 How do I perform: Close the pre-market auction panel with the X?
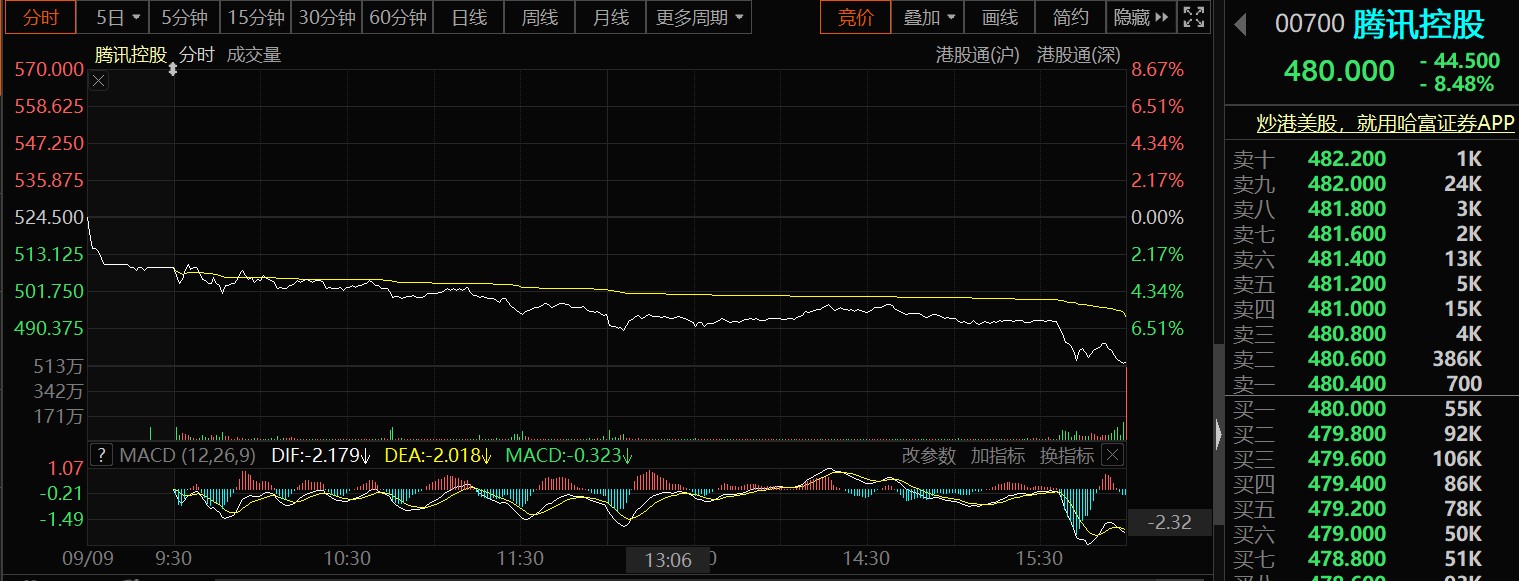click(99, 82)
